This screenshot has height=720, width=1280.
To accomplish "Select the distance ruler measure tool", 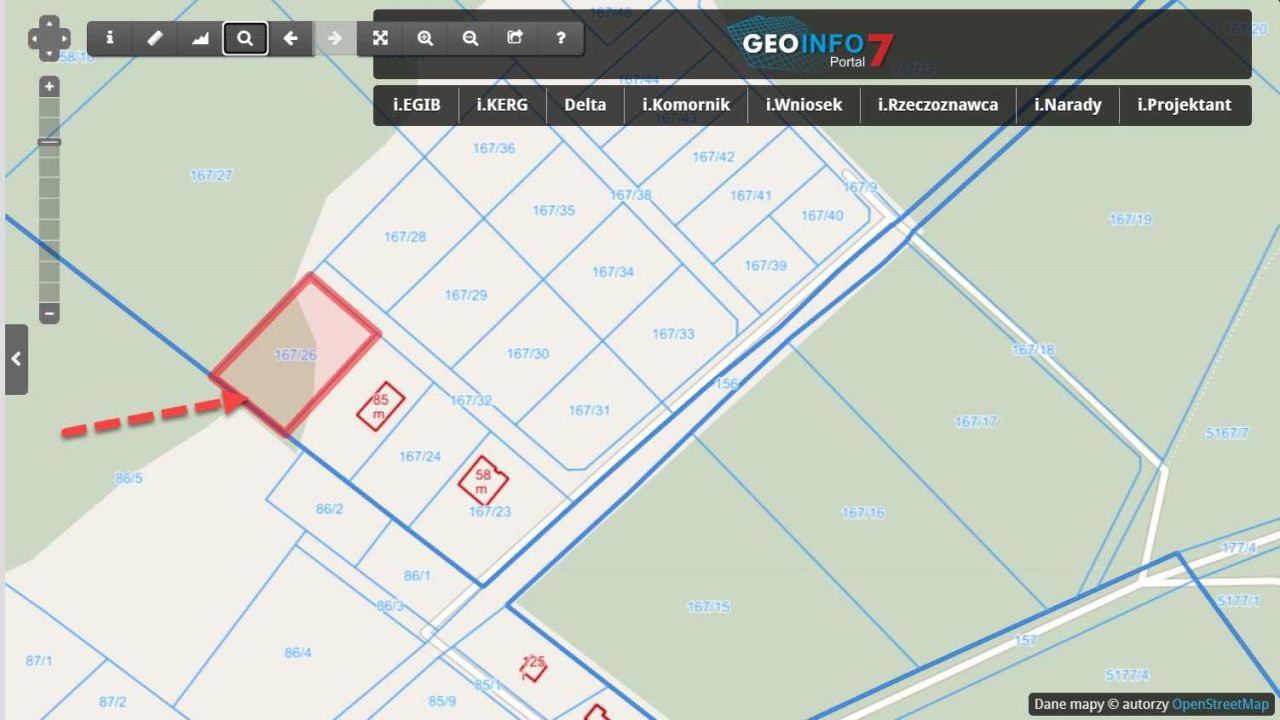I will (x=154, y=39).
